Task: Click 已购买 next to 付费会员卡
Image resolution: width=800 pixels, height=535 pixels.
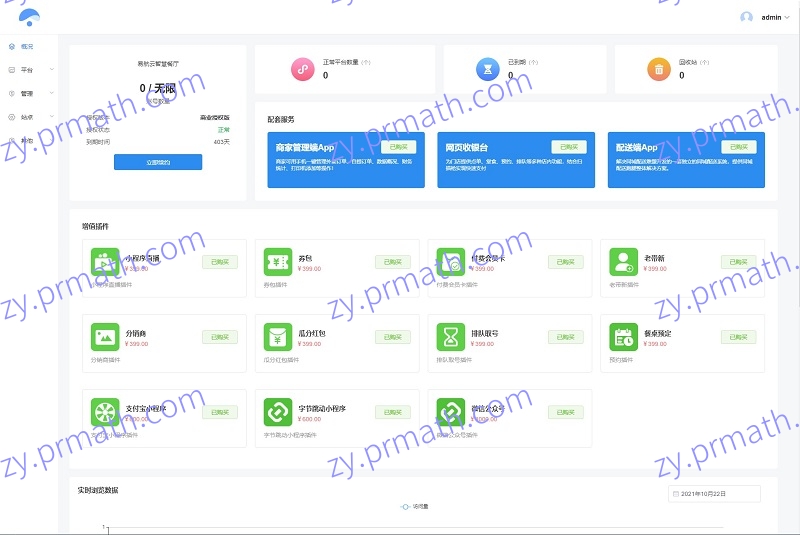Action: [566, 262]
